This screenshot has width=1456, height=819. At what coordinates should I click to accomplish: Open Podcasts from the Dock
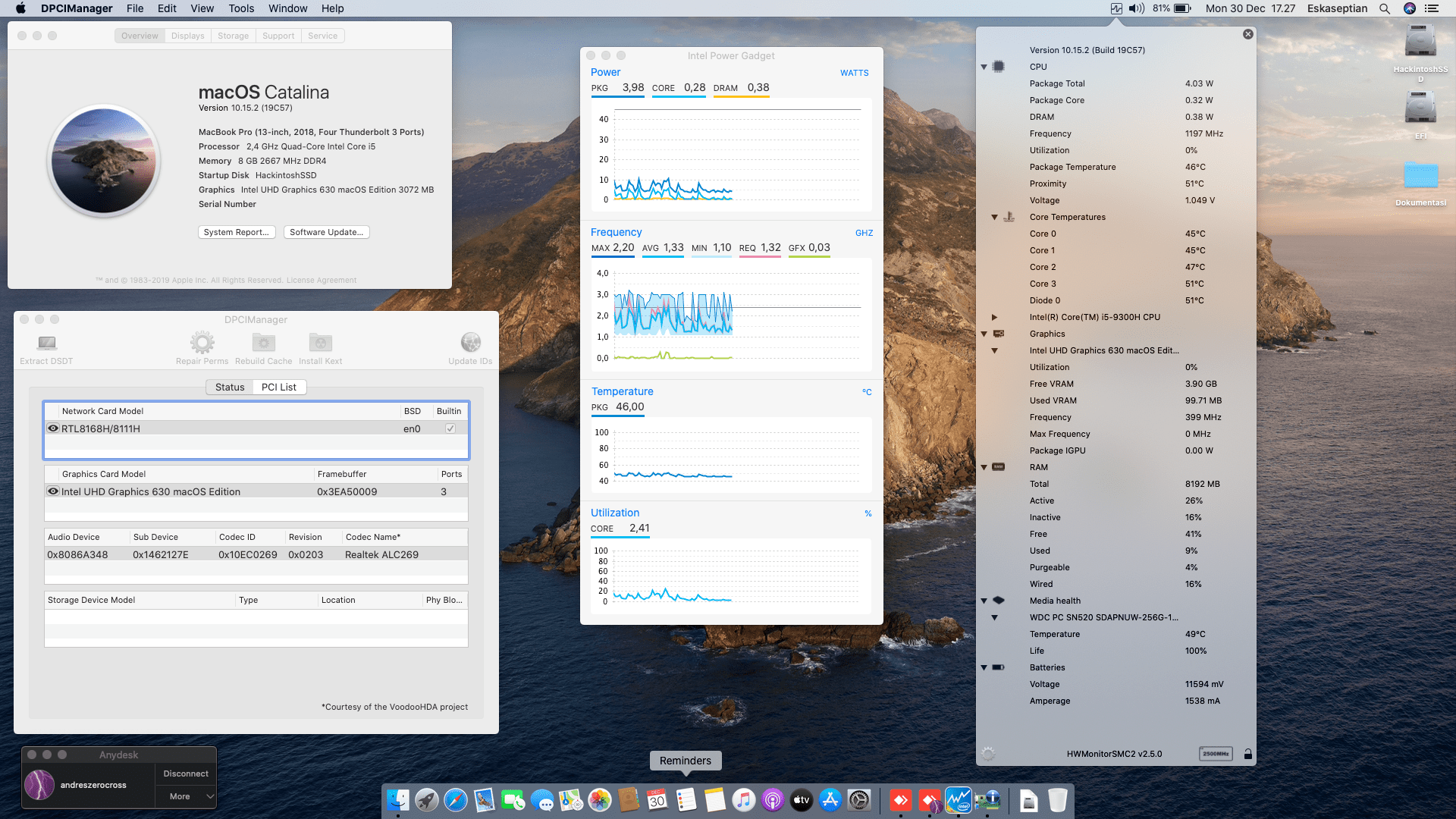[773, 800]
